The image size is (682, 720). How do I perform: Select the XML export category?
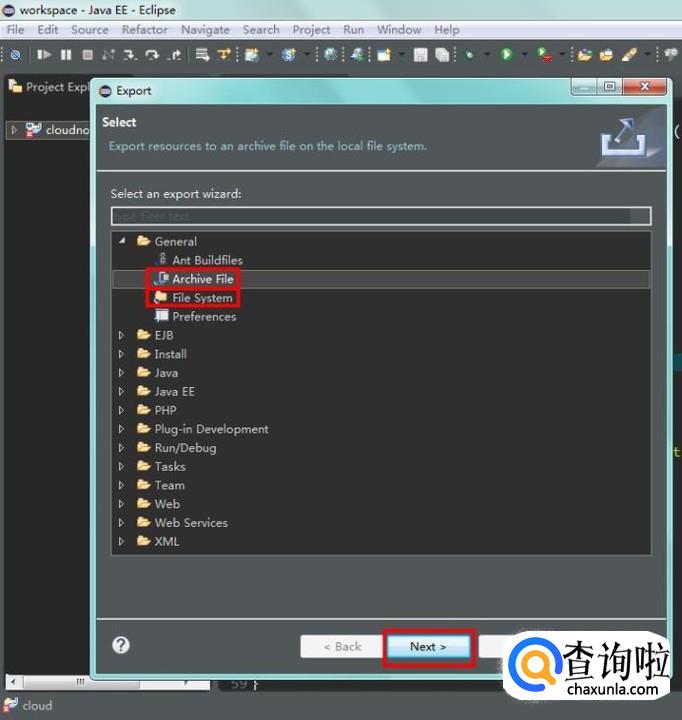167,541
